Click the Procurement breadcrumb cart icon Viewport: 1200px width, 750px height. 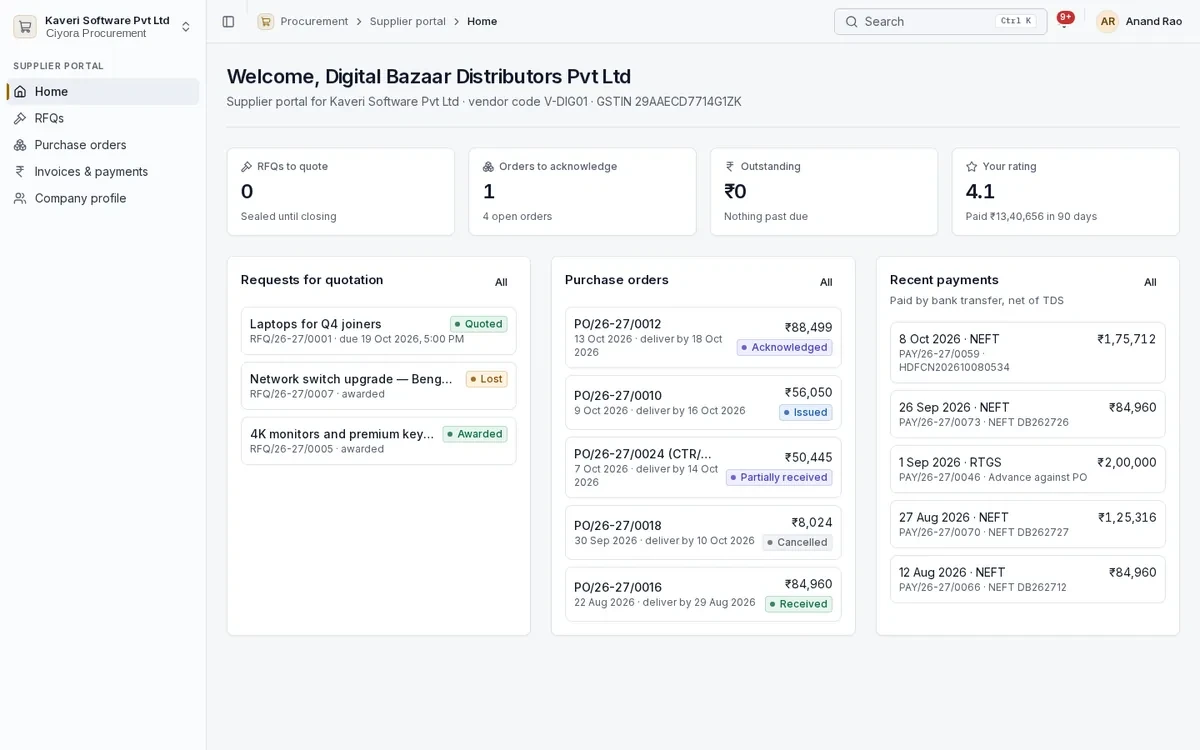(265, 21)
